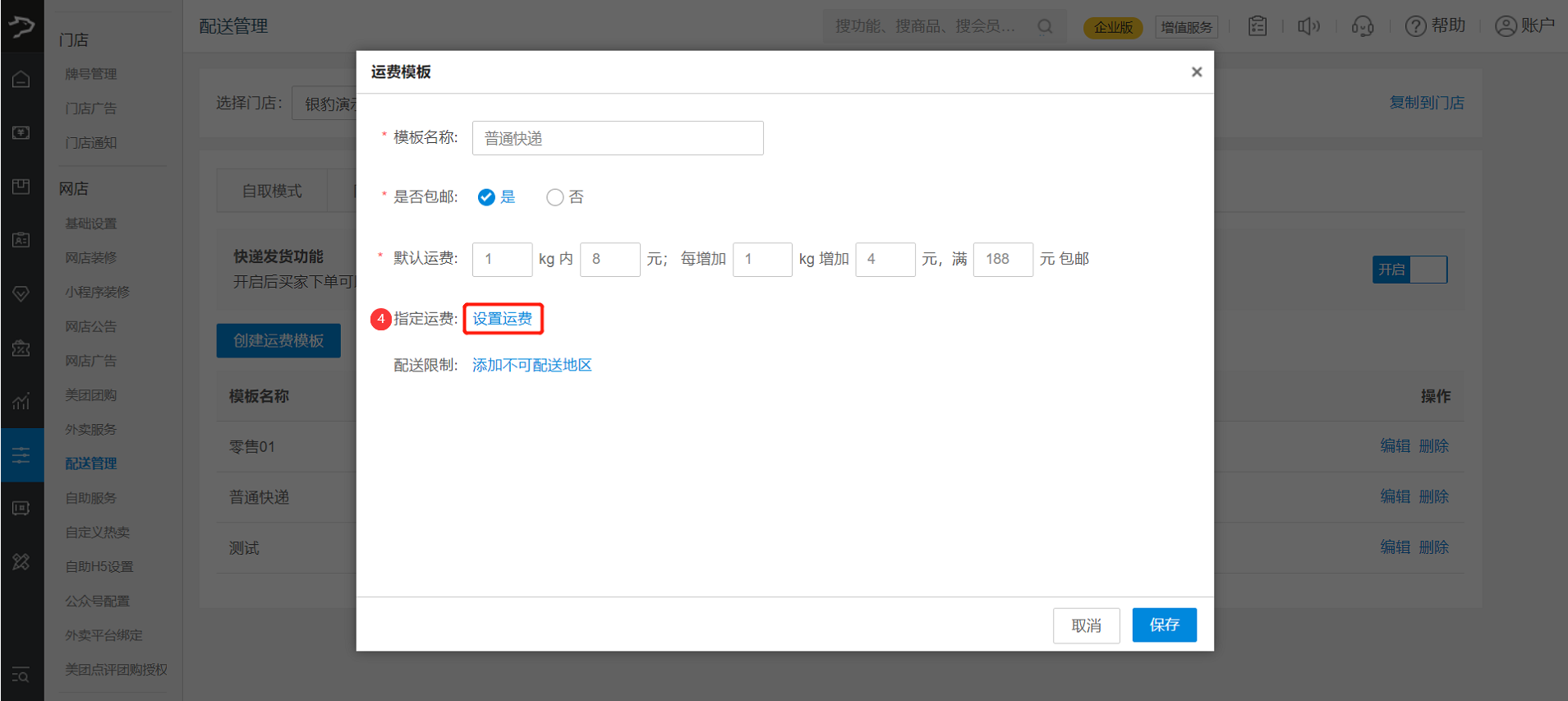Open the speaker announcement icon in top bar

point(1308,26)
